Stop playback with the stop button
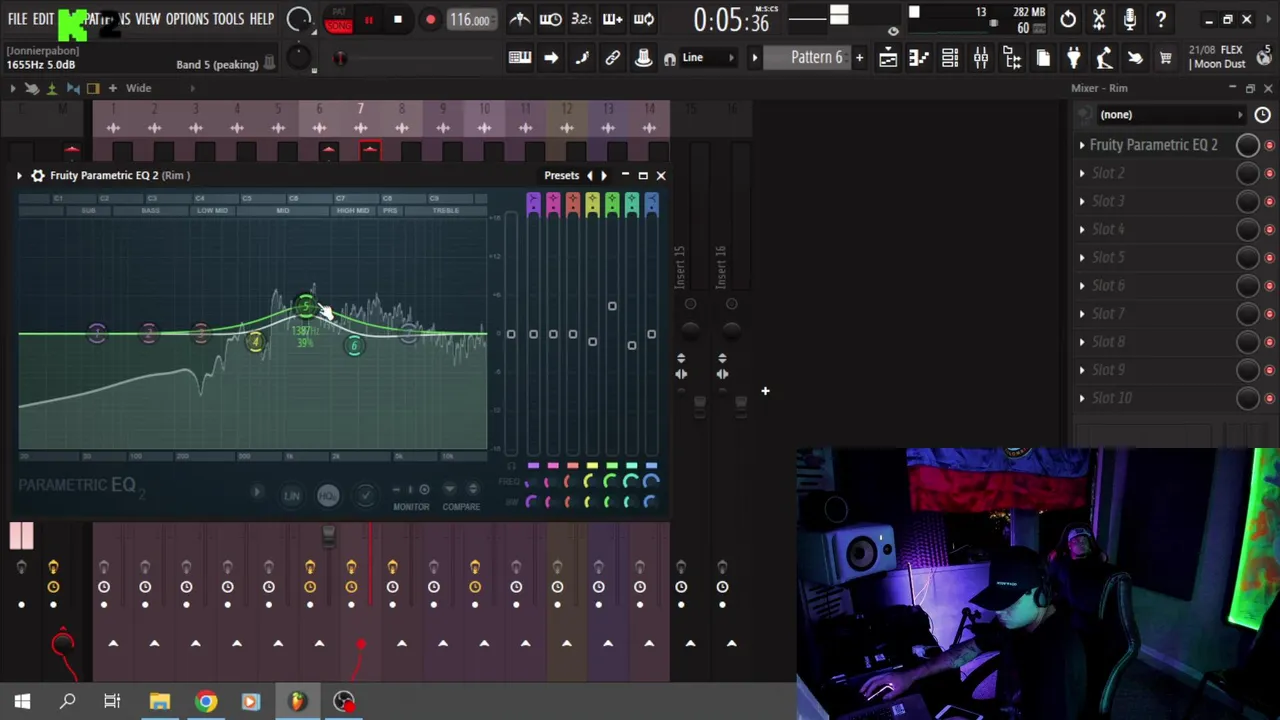This screenshot has width=1280, height=720. coord(398,20)
